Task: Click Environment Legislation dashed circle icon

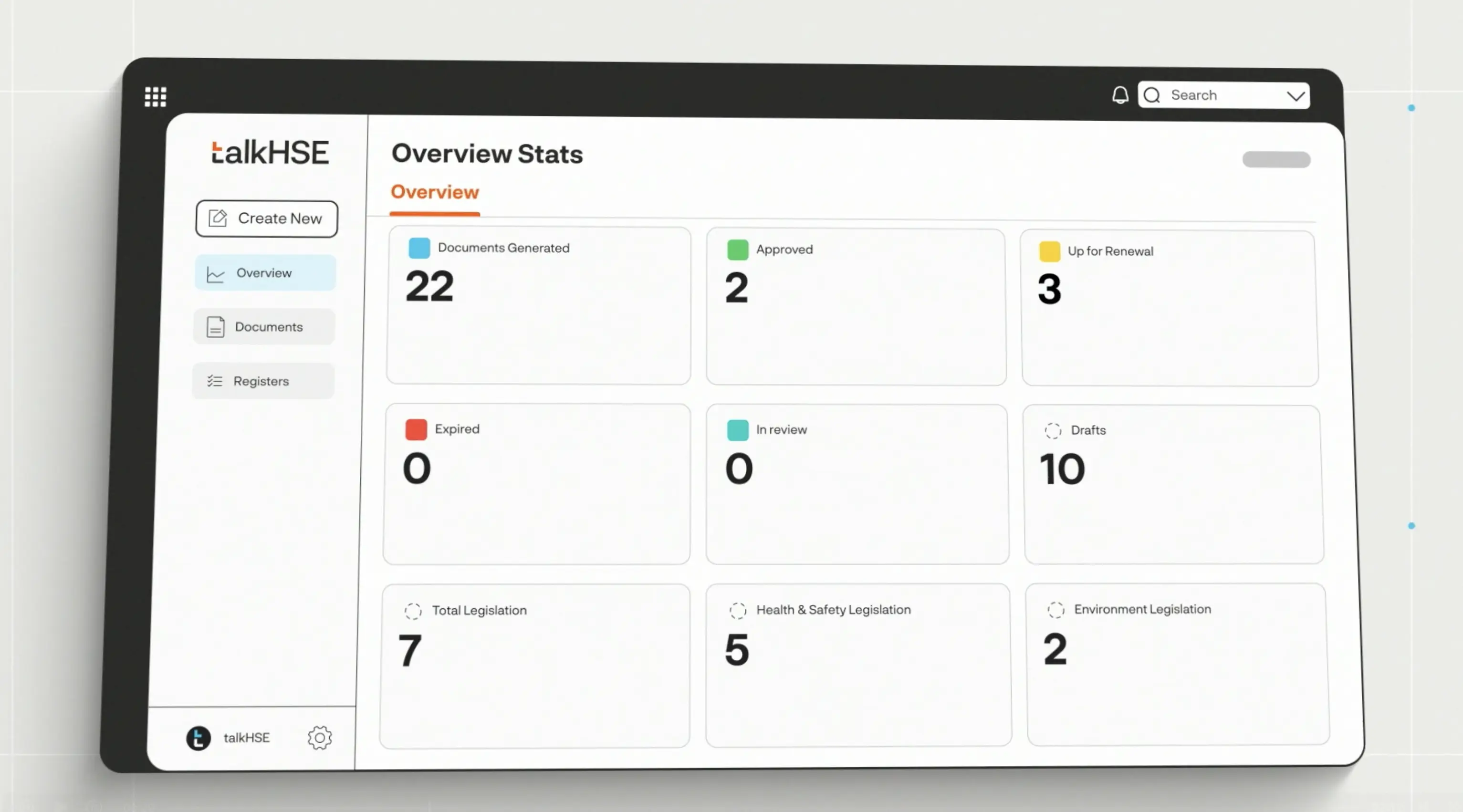Action: [1056, 610]
